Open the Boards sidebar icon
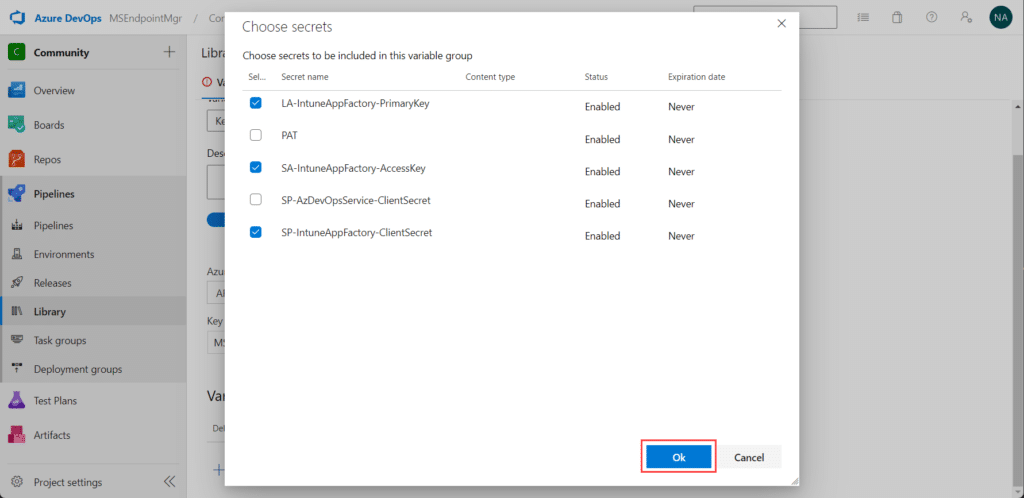Screen dimensions: 1024x498 coord(16,125)
